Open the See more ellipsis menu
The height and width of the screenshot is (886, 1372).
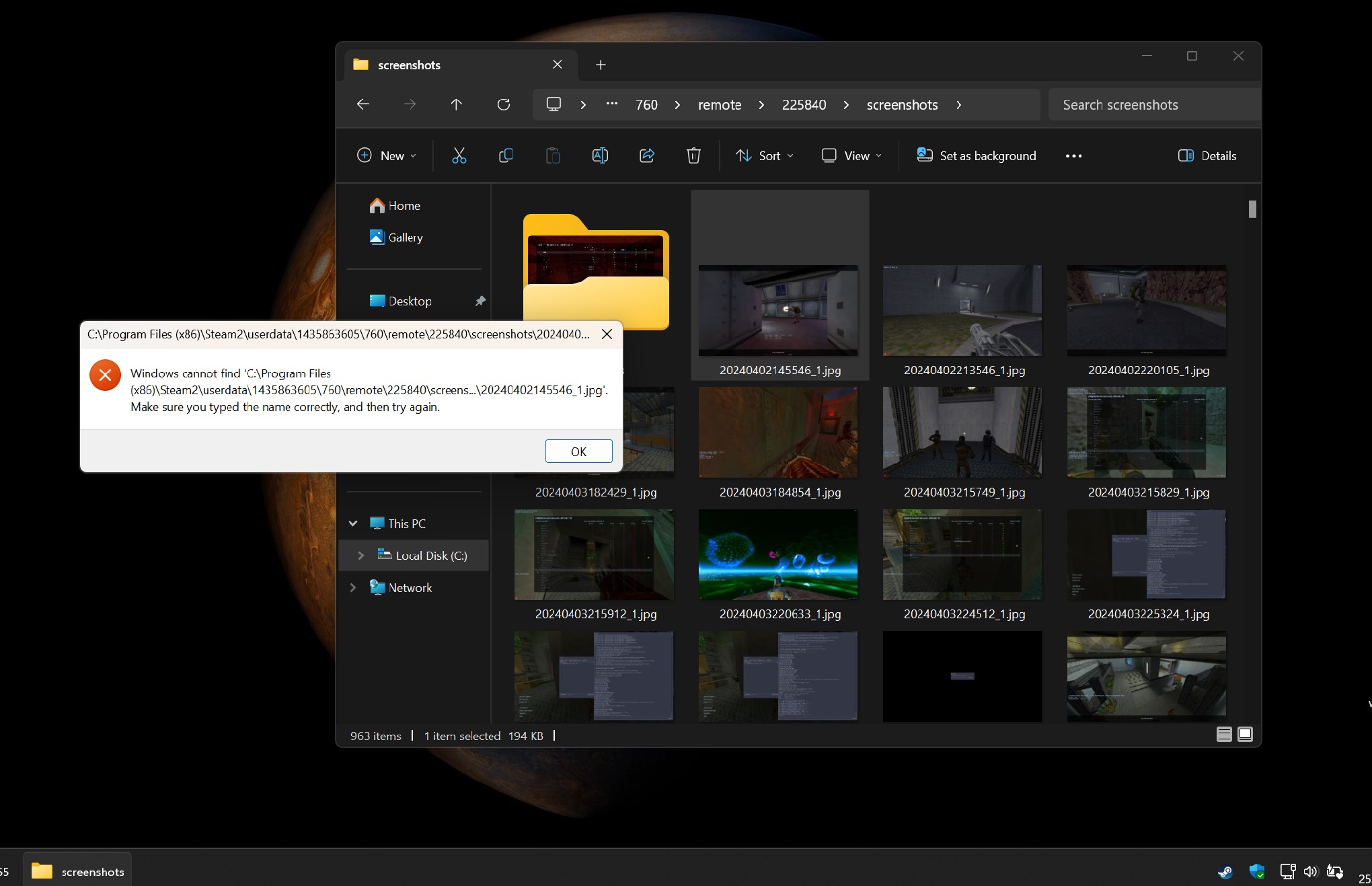click(x=1073, y=156)
